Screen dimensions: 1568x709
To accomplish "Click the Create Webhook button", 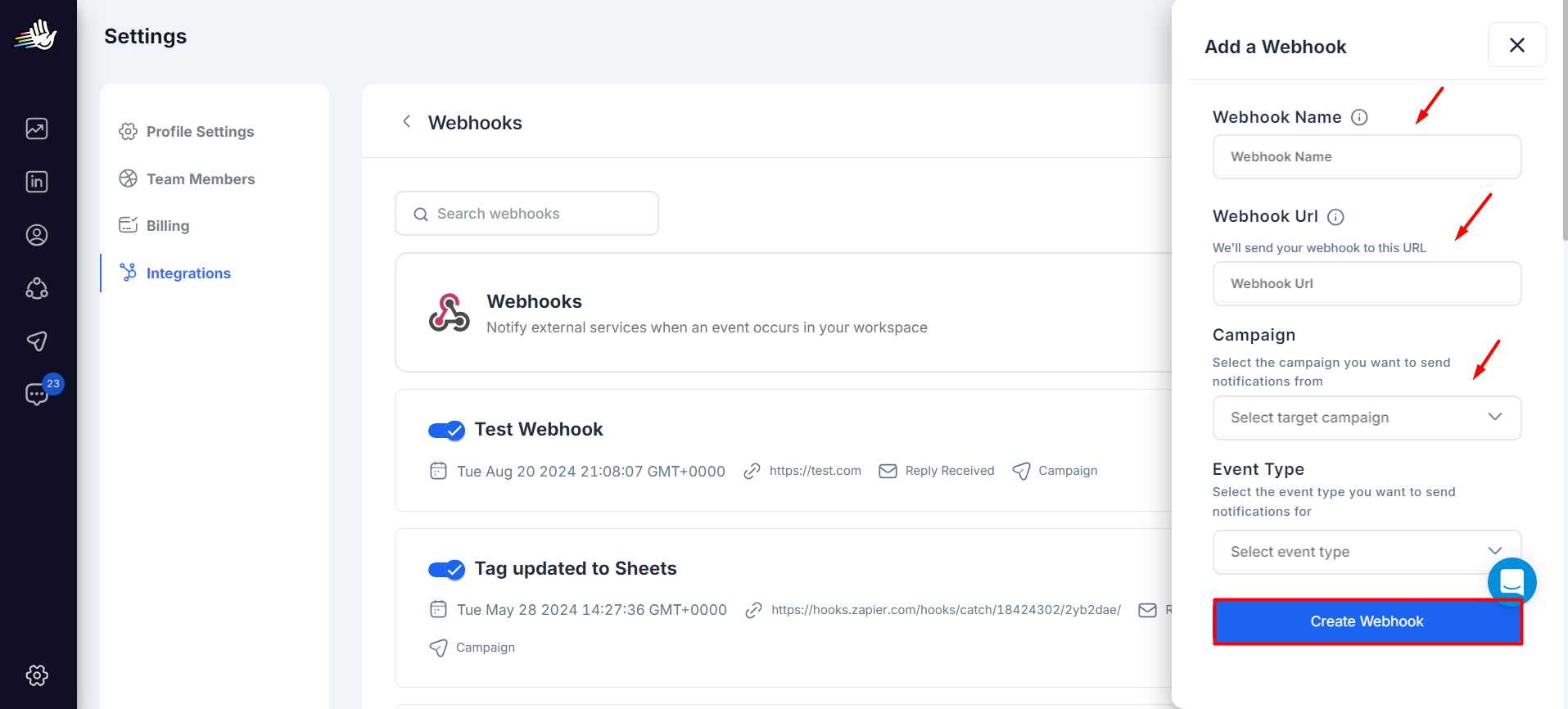I will (x=1367, y=621).
